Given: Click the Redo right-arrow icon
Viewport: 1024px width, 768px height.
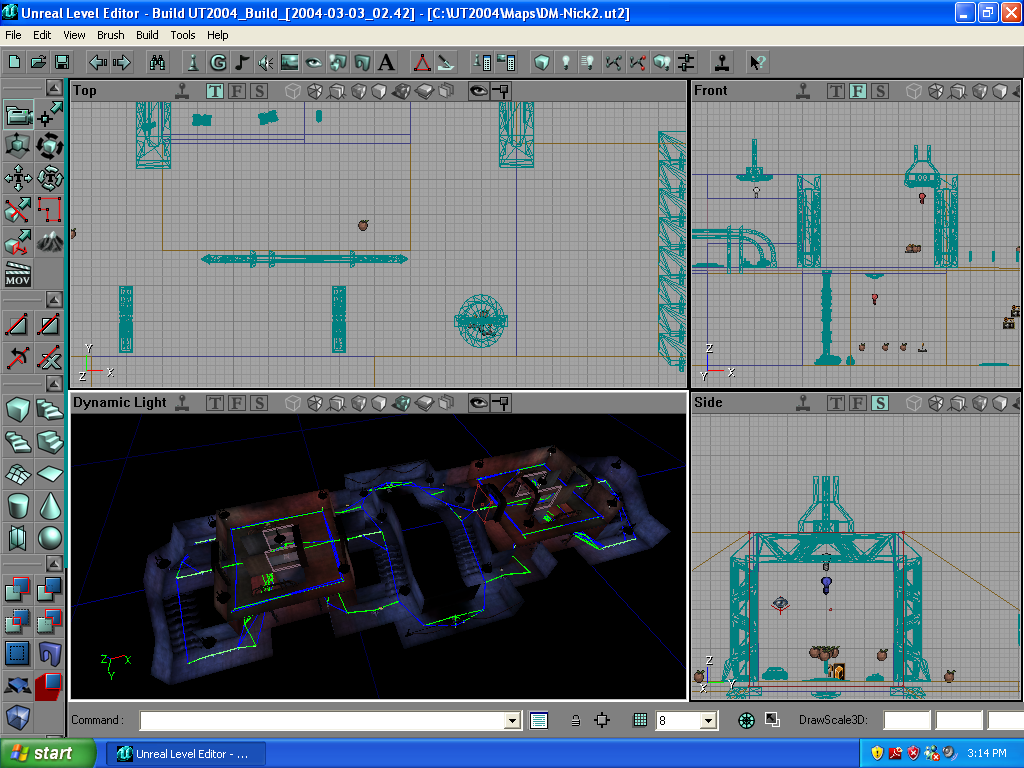Looking at the screenshot, I should 121,63.
